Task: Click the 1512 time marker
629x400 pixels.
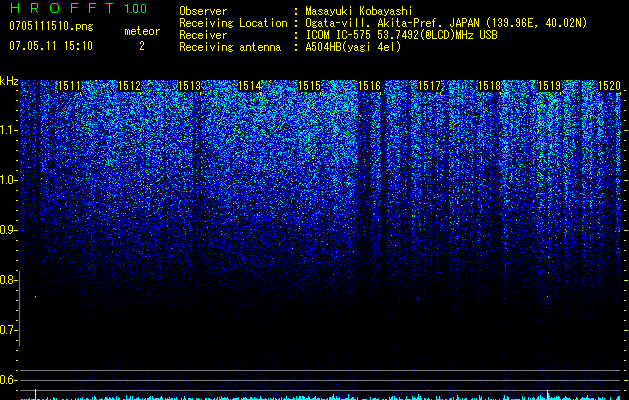Action: coord(130,86)
